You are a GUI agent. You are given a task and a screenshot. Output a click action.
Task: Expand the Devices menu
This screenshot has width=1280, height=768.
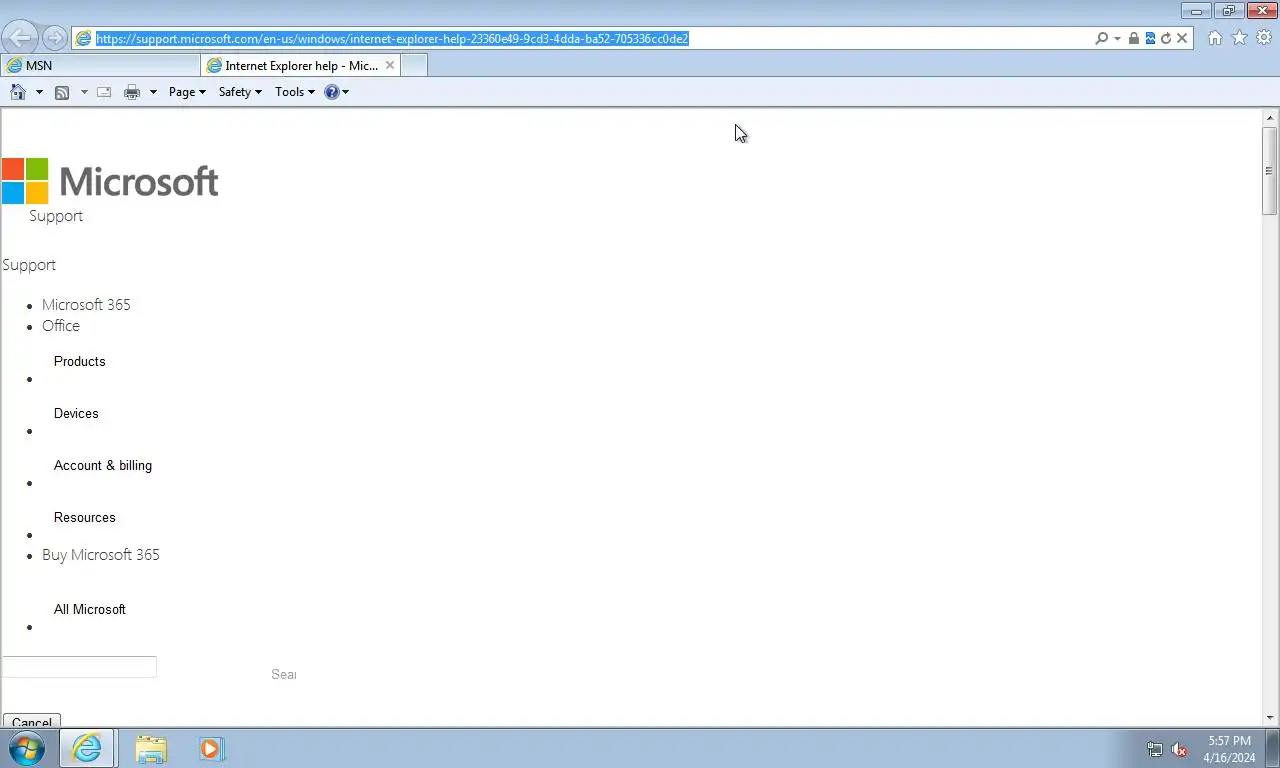click(x=76, y=413)
